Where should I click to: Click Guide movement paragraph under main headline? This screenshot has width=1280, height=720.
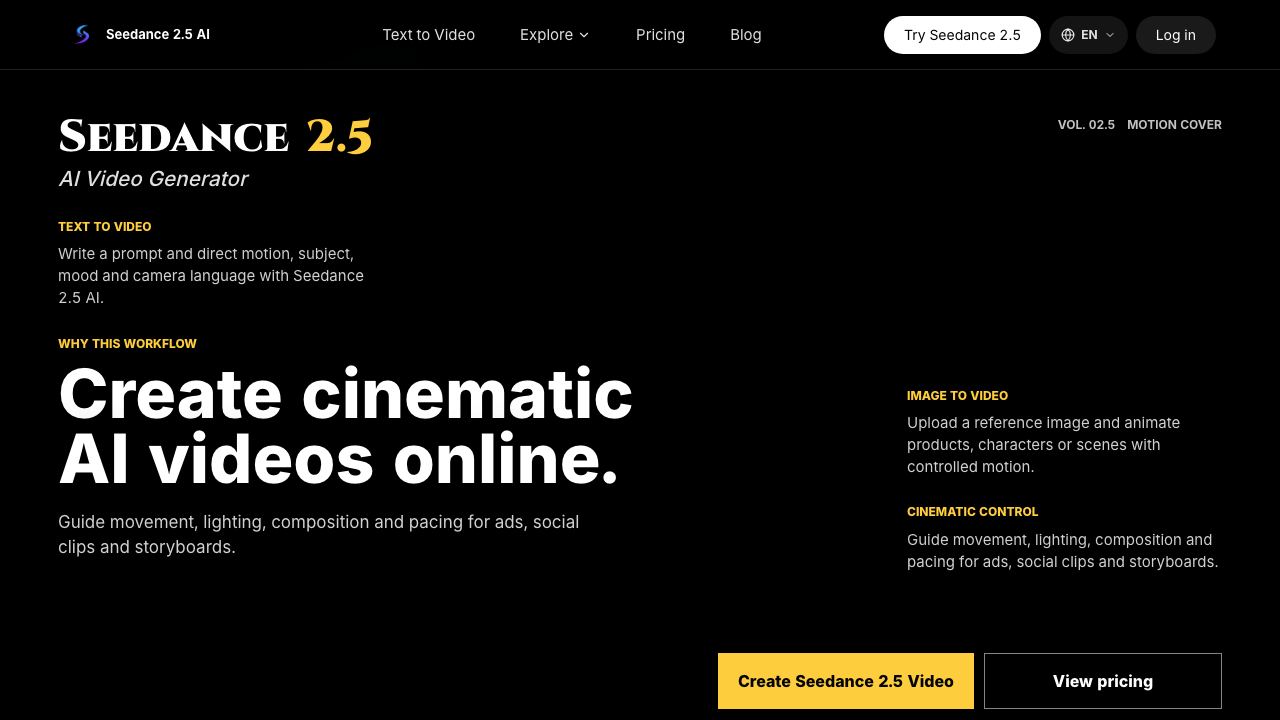point(318,535)
